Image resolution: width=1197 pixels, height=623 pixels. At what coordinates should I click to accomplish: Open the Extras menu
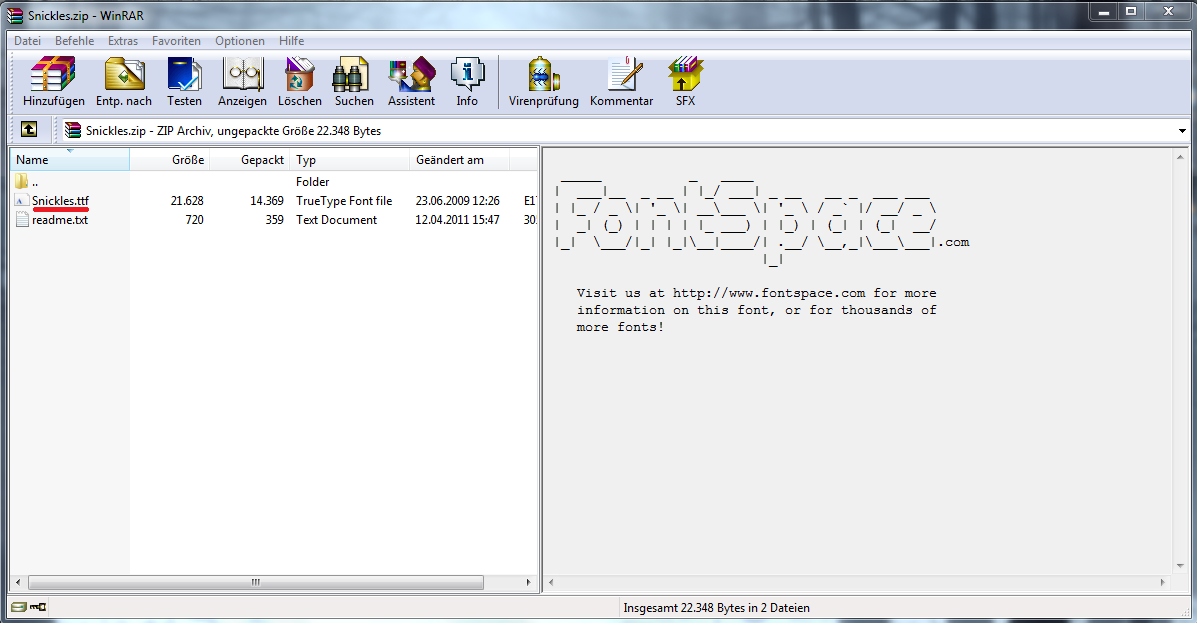[123, 40]
